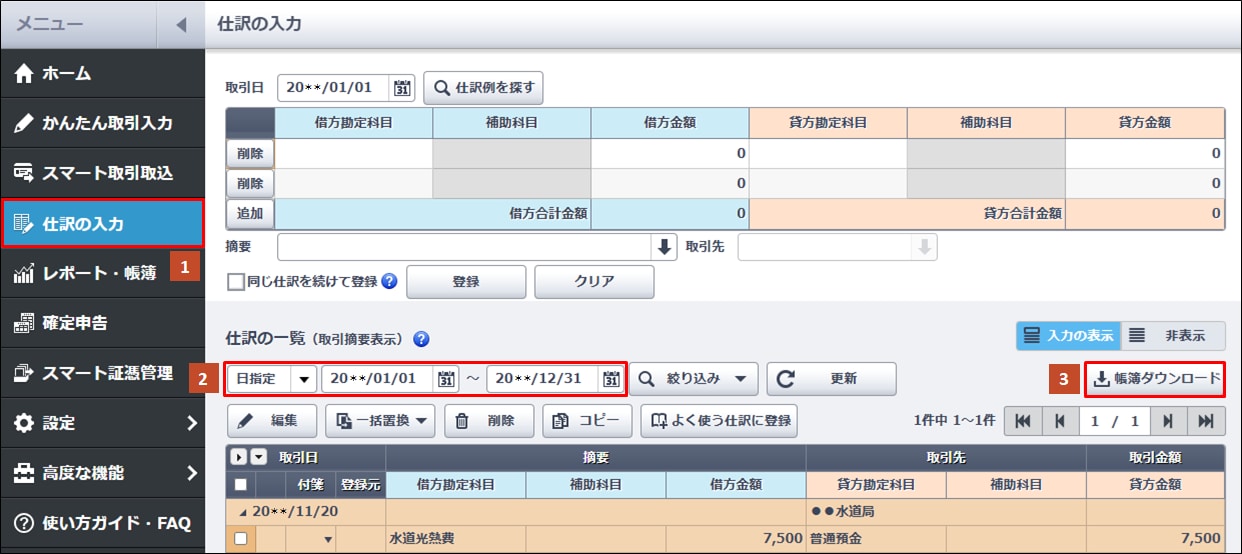Click the help icon next to 仕訳の一覧

[421, 339]
